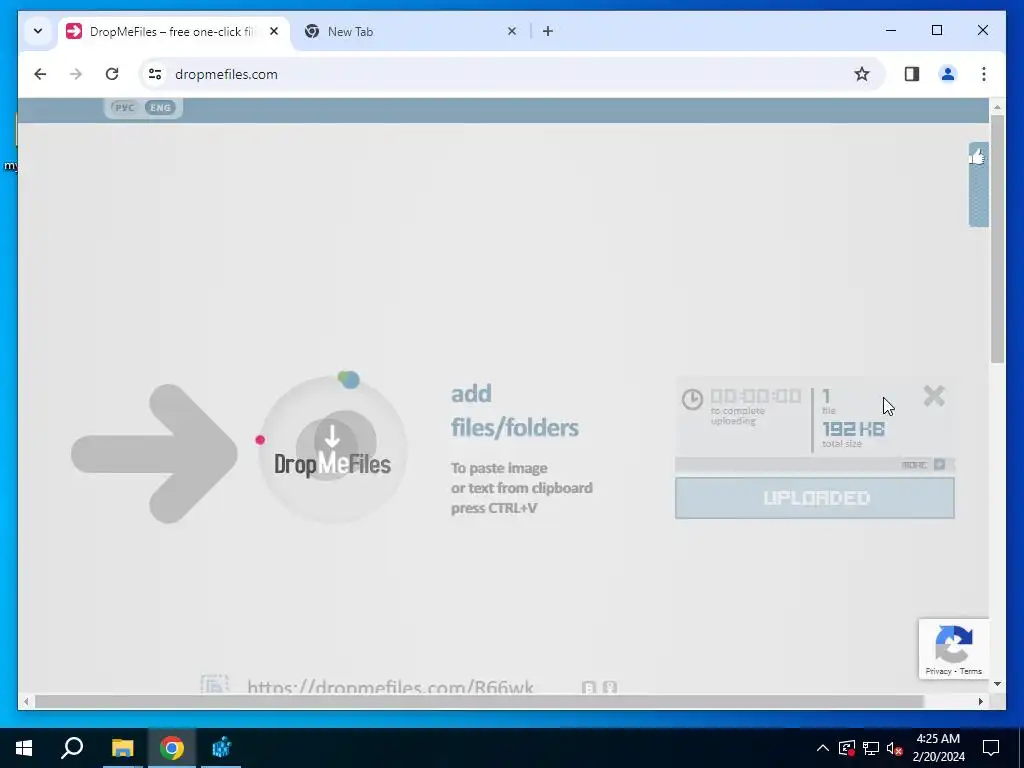This screenshot has height=768, width=1024.
Task: Click the horizontal page scrollbar thumb
Action: 479,701
